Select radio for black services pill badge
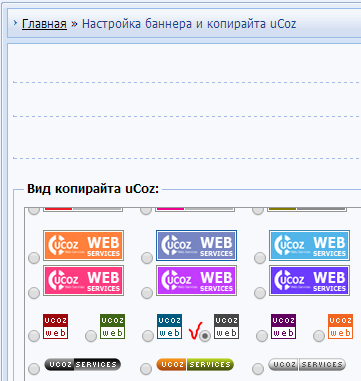Viewport: 361px width, 381px height. [x=34, y=369]
